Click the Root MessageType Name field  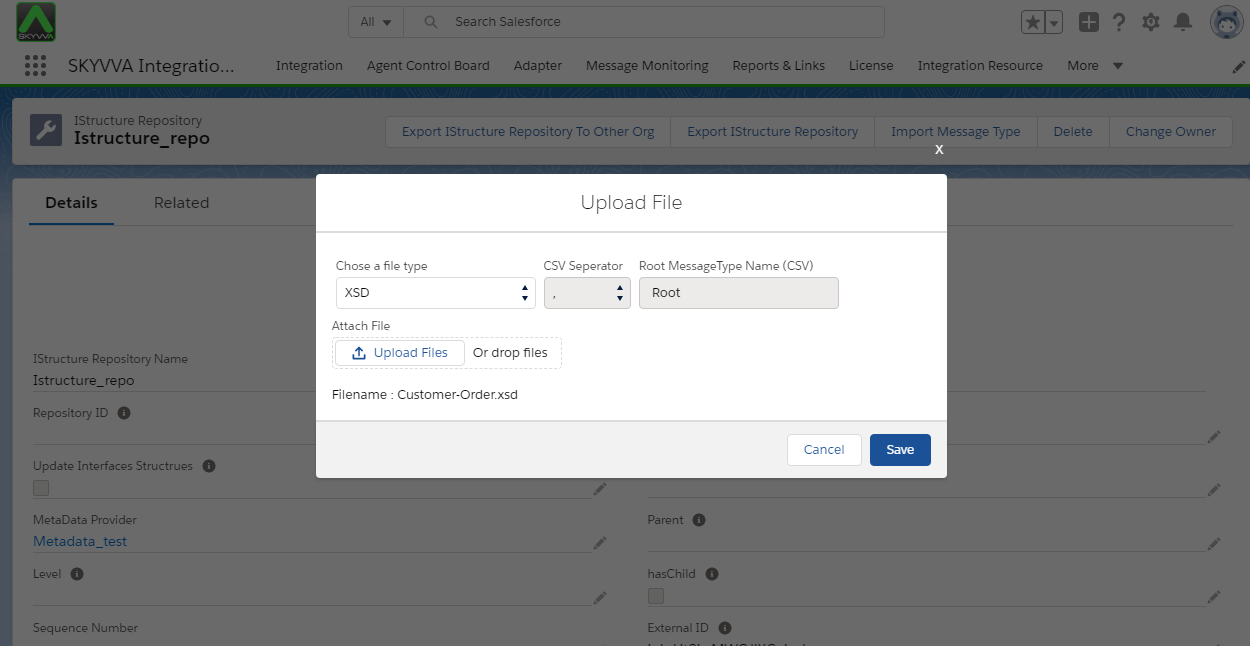pyautogui.click(x=739, y=293)
